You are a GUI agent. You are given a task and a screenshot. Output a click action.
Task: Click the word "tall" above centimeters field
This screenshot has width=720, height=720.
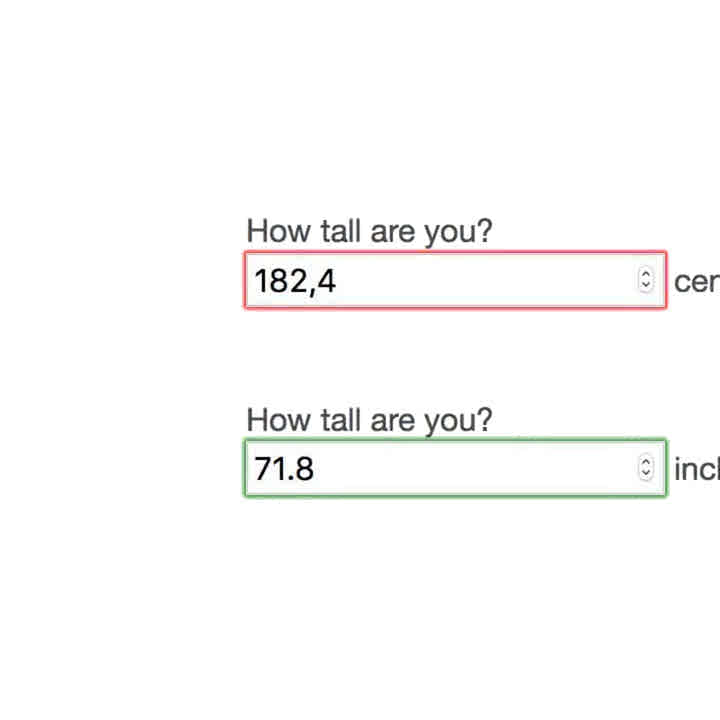[x=340, y=231]
